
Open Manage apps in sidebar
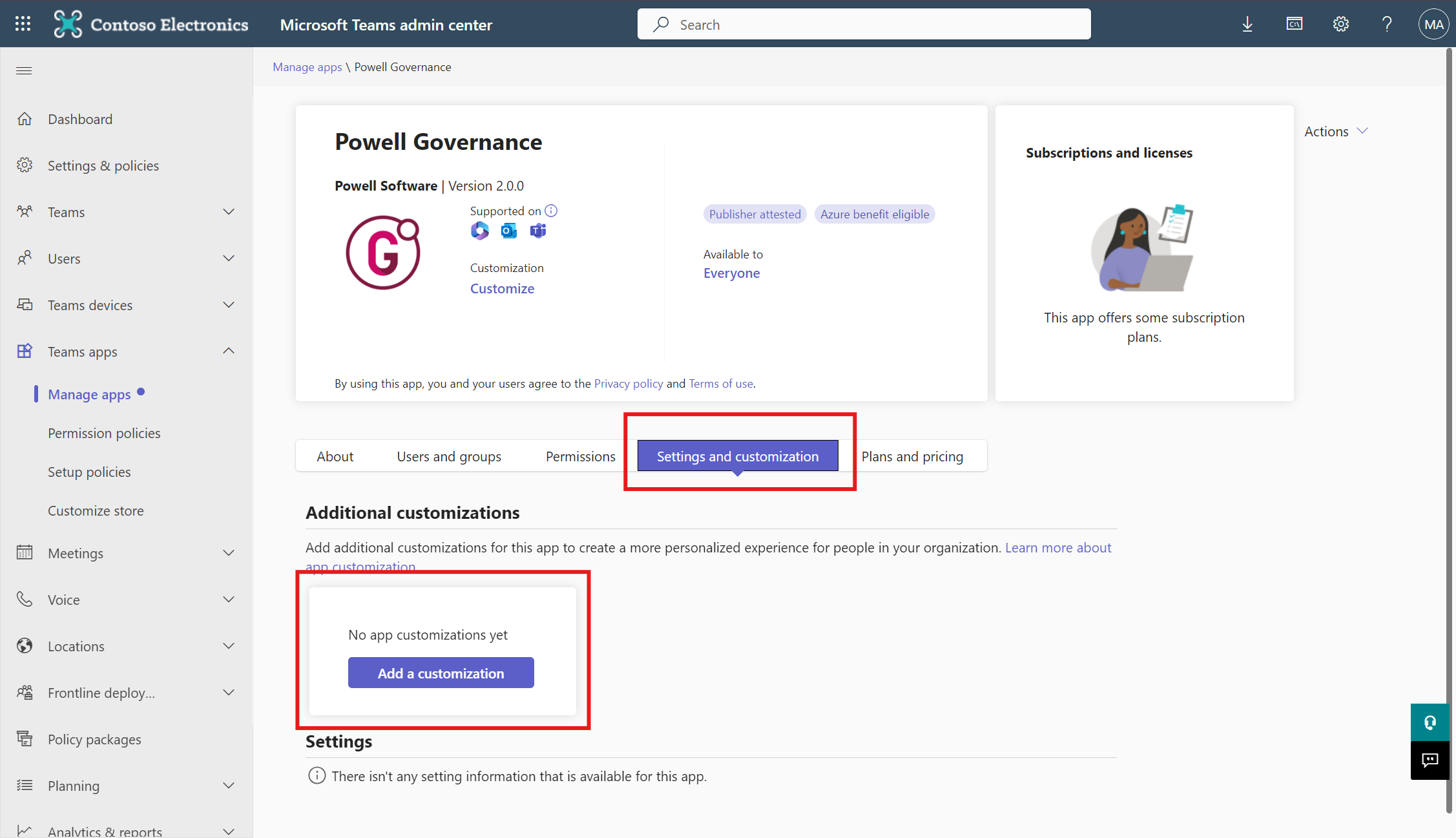tap(89, 394)
